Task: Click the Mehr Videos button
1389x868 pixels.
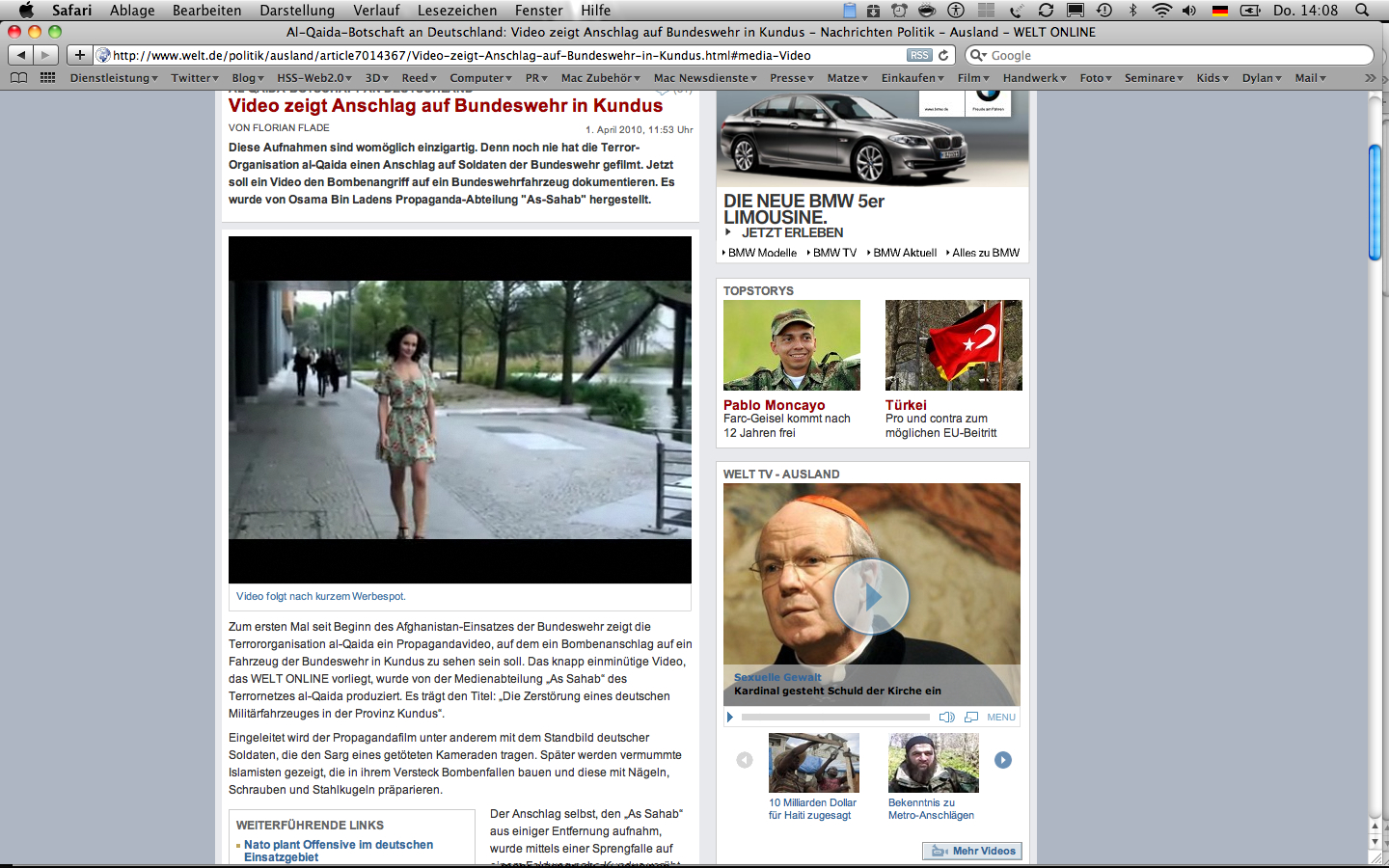Action: (x=972, y=851)
